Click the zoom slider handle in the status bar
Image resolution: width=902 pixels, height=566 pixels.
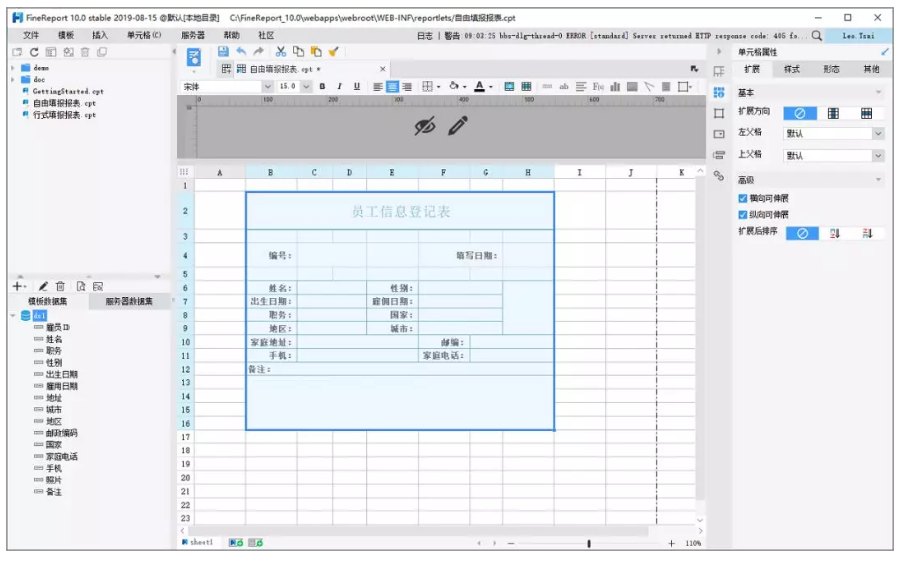tap(588, 544)
